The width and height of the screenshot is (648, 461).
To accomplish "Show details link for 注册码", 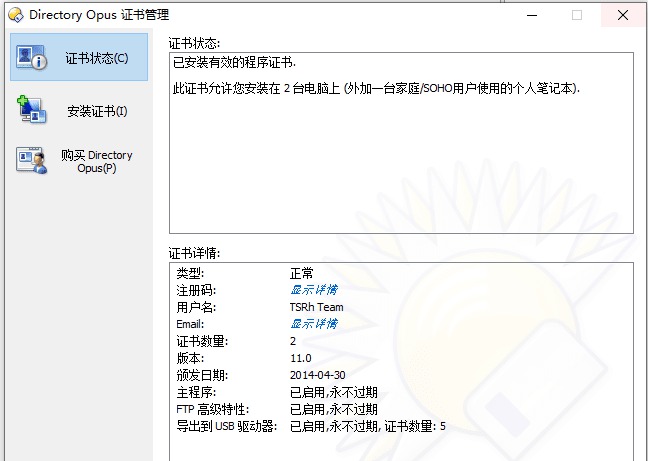I will click(x=314, y=290).
